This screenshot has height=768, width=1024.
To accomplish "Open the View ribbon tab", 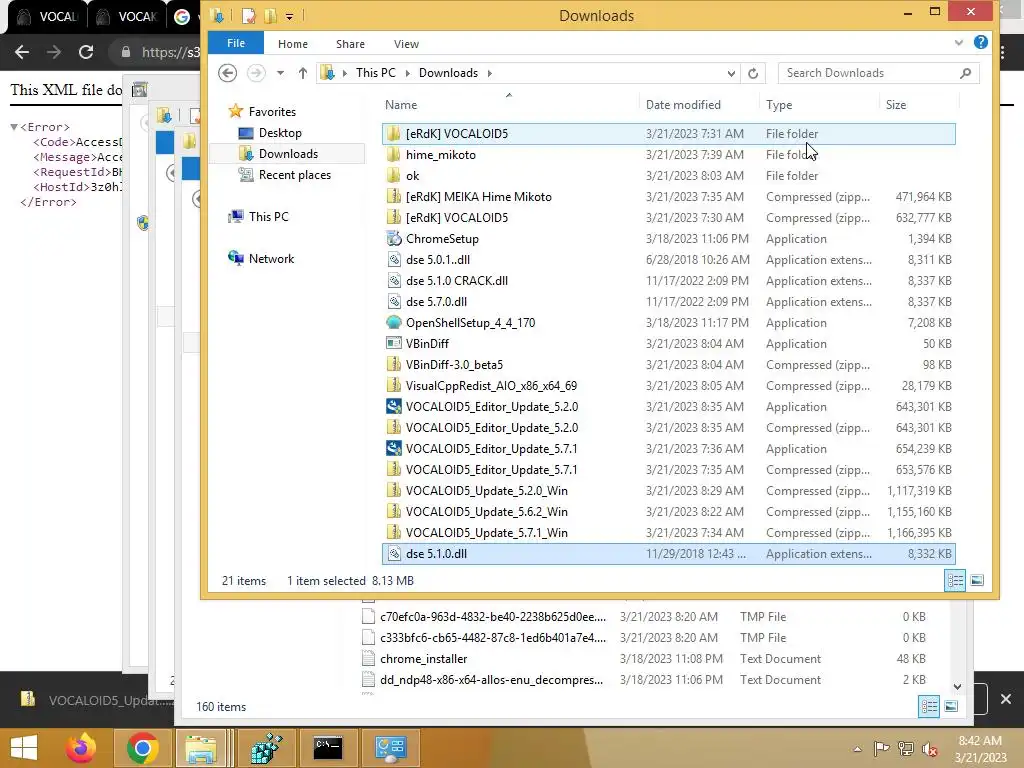I will click(x=406, y=44).
